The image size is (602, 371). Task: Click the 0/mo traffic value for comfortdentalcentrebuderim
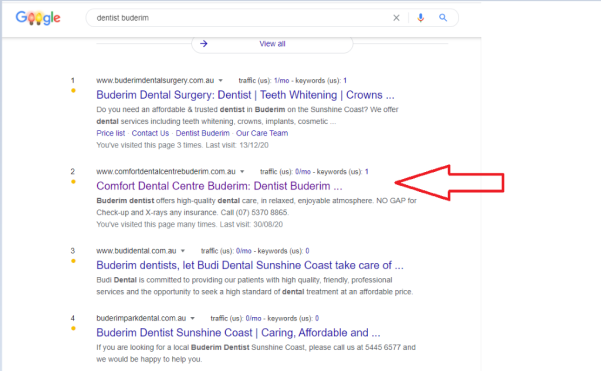pyautogui.click(x=303, y=172)
